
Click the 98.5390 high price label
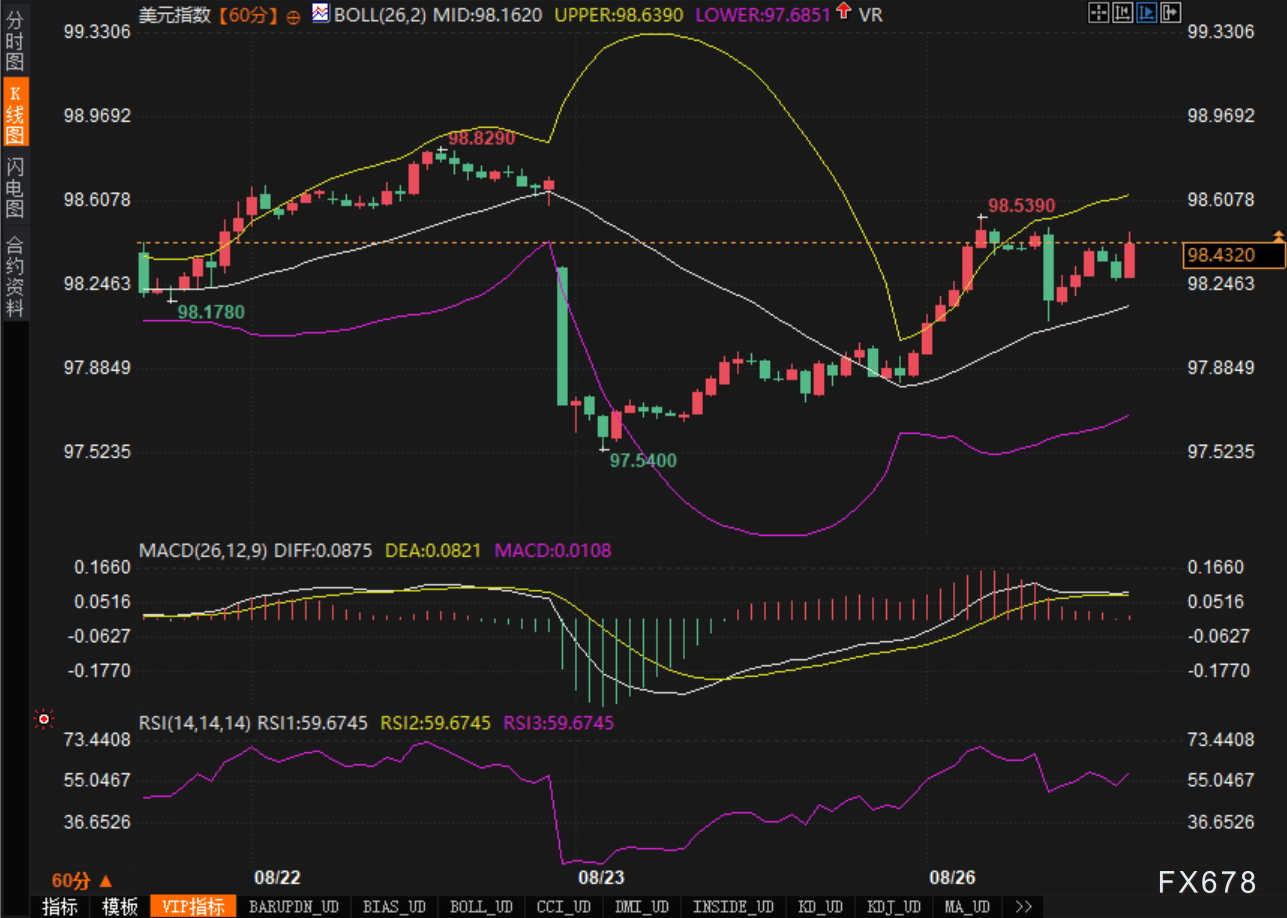tap(1021, 206)
